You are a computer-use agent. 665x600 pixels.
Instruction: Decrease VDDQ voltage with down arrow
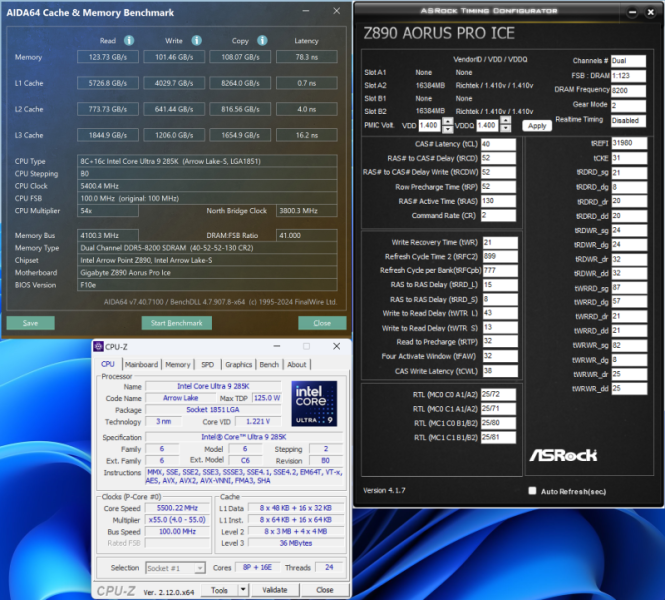505,129
